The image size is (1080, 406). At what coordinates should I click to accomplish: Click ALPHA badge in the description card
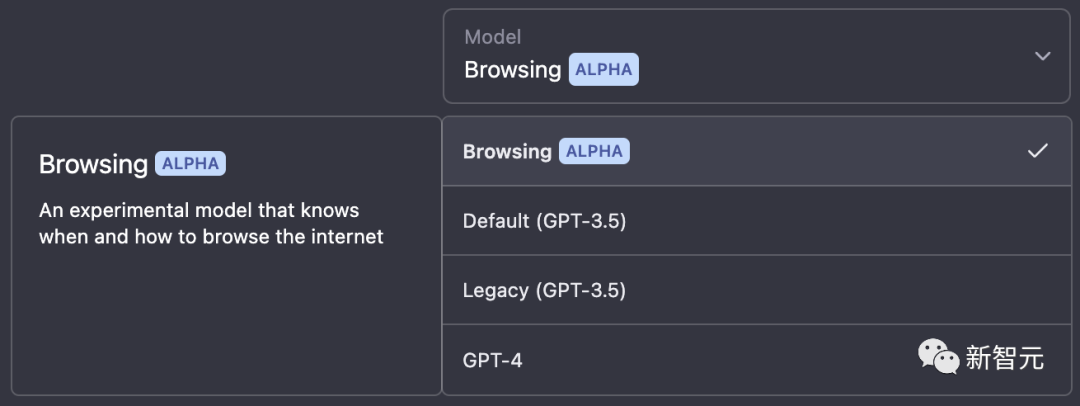190,163
